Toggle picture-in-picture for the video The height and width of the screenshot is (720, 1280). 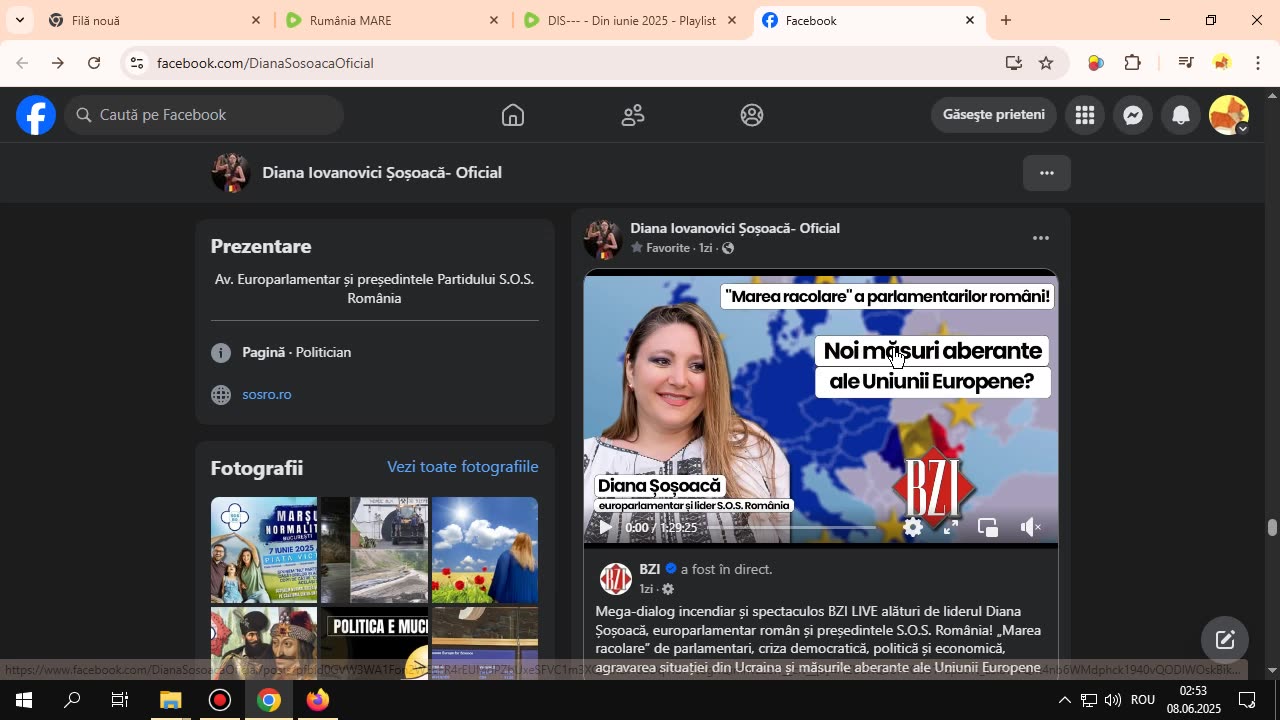(x=988, y=527)
